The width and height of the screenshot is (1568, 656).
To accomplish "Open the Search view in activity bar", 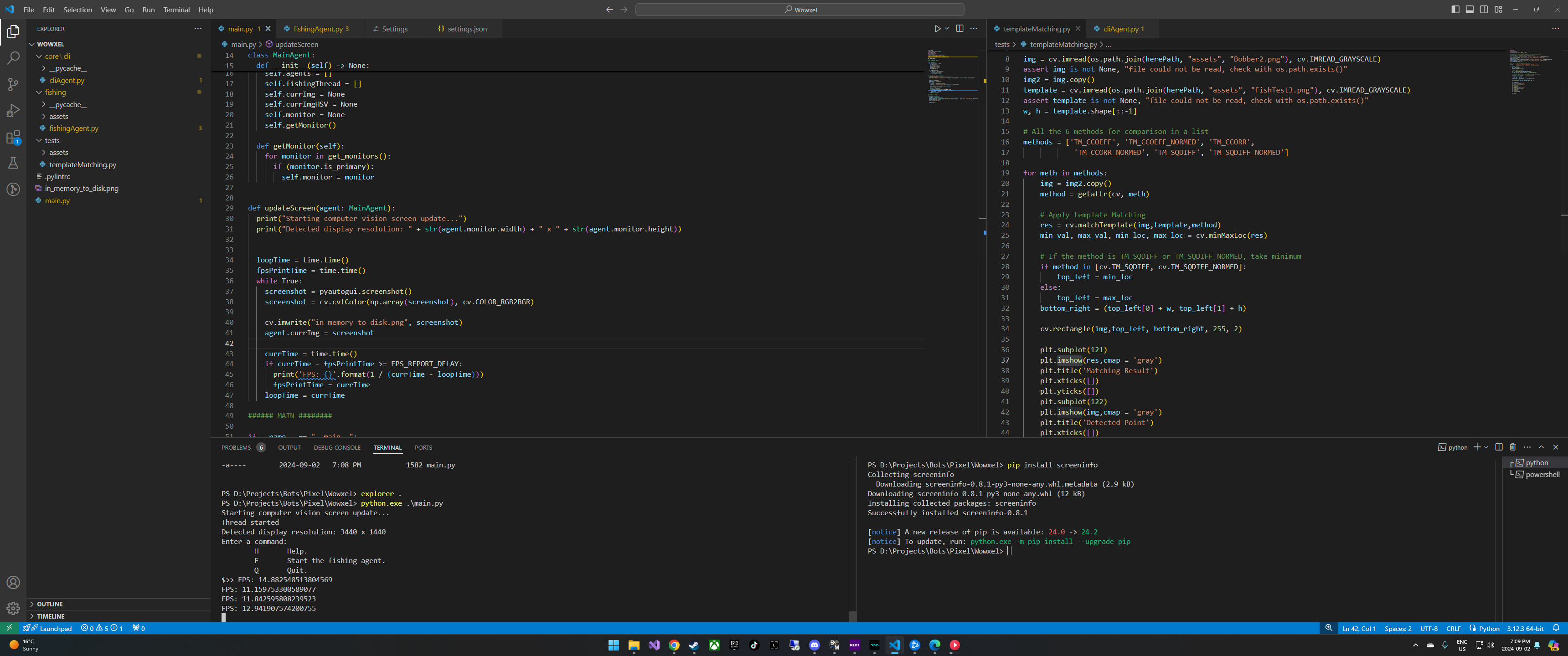I will (13, 58).
